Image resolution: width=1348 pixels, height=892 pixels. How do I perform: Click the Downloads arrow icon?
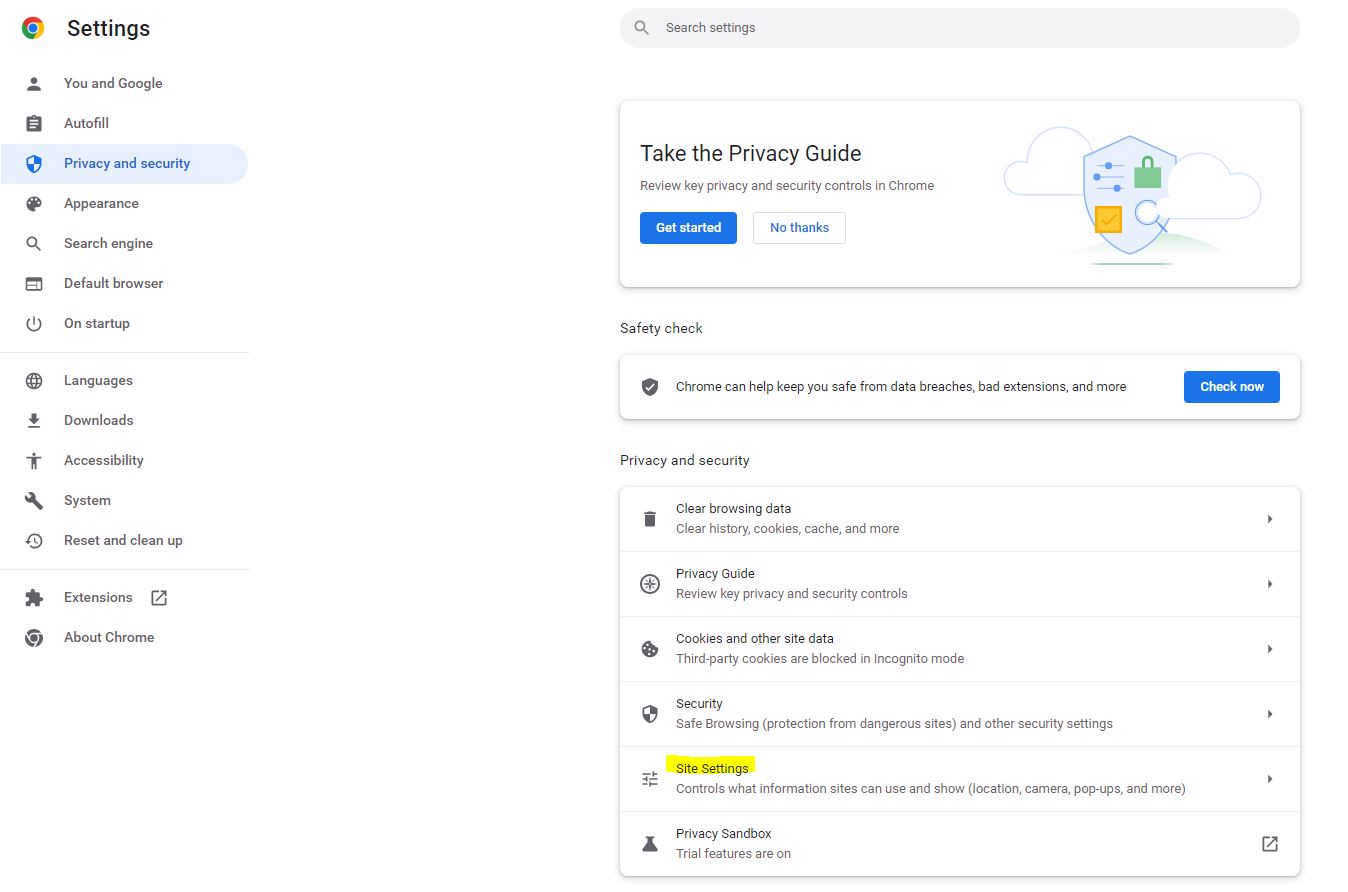tap(34, 420)
